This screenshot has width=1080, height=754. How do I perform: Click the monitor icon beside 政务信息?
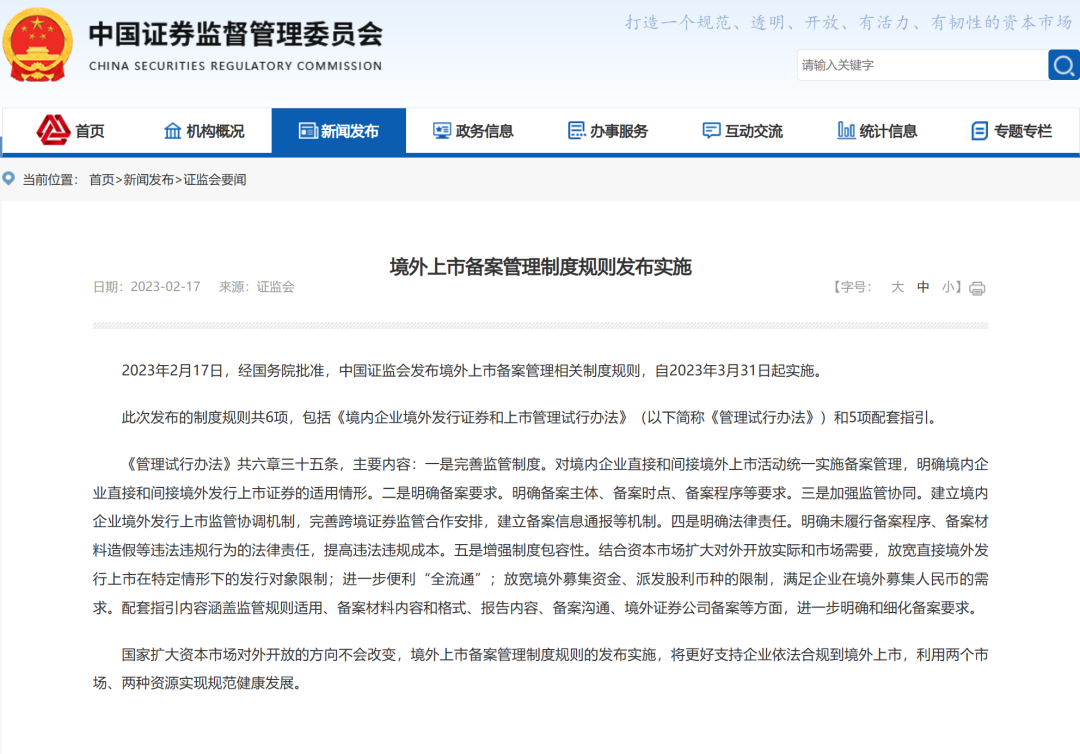click(x=442, y=131)
